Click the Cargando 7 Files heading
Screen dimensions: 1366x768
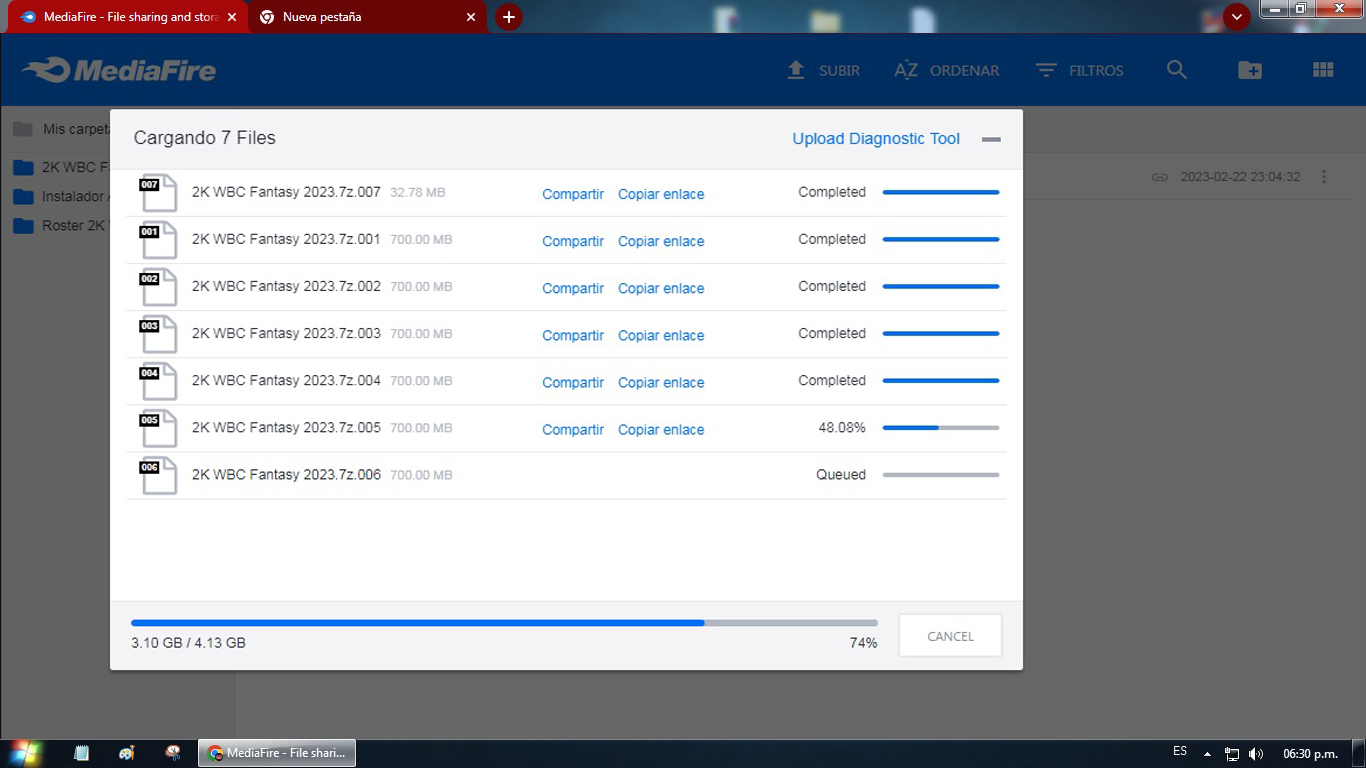[205, 138]
